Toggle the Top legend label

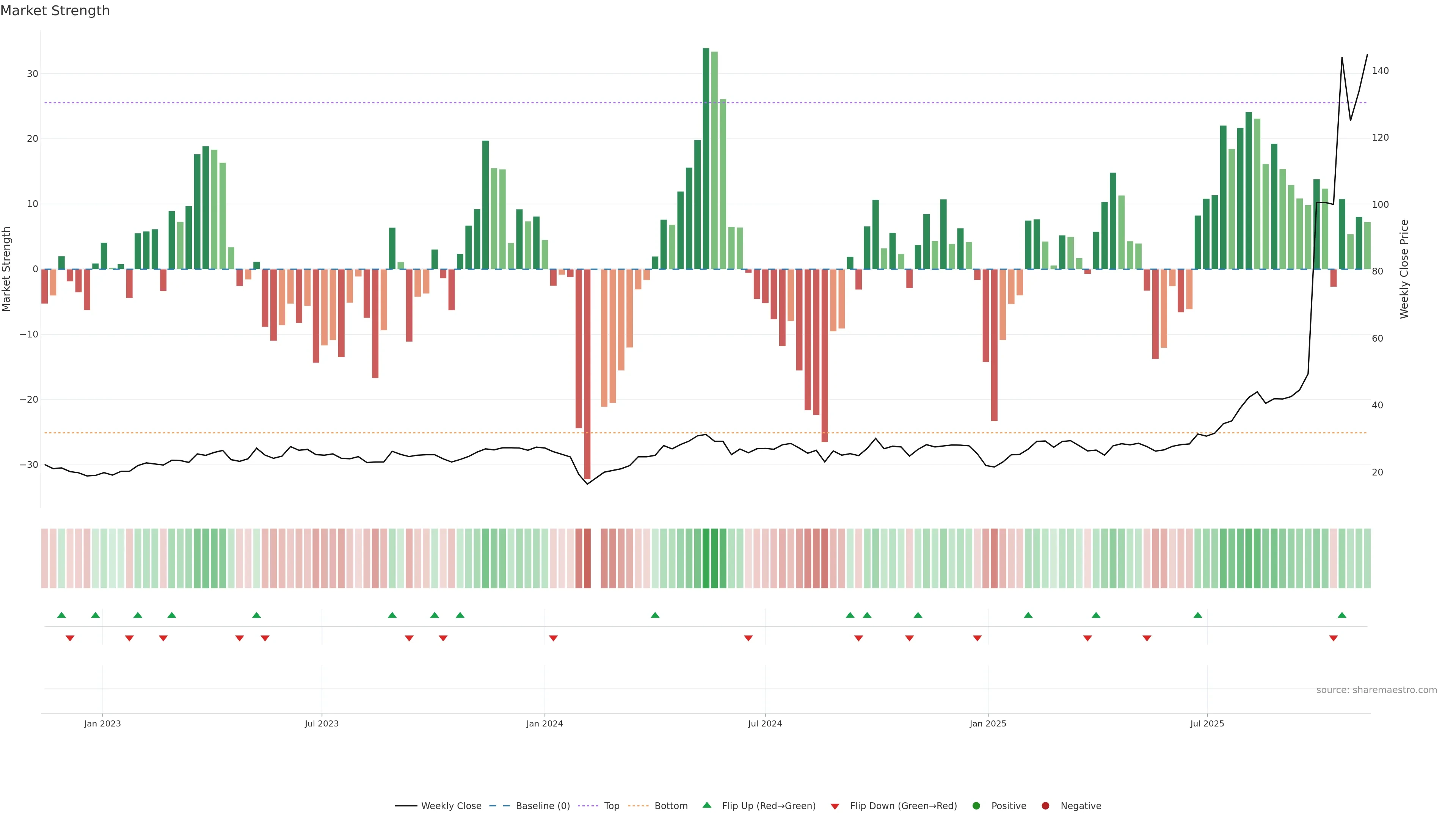(612, 806)
